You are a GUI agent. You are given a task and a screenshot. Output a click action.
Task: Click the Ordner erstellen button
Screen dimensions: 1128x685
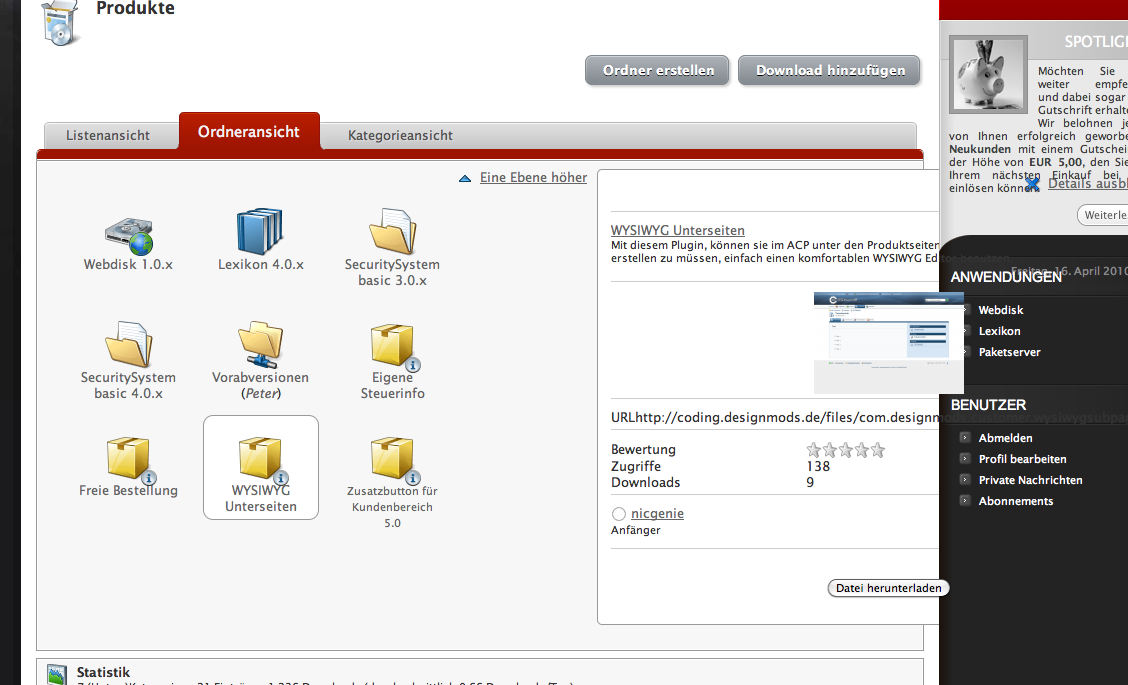point(658,71)
